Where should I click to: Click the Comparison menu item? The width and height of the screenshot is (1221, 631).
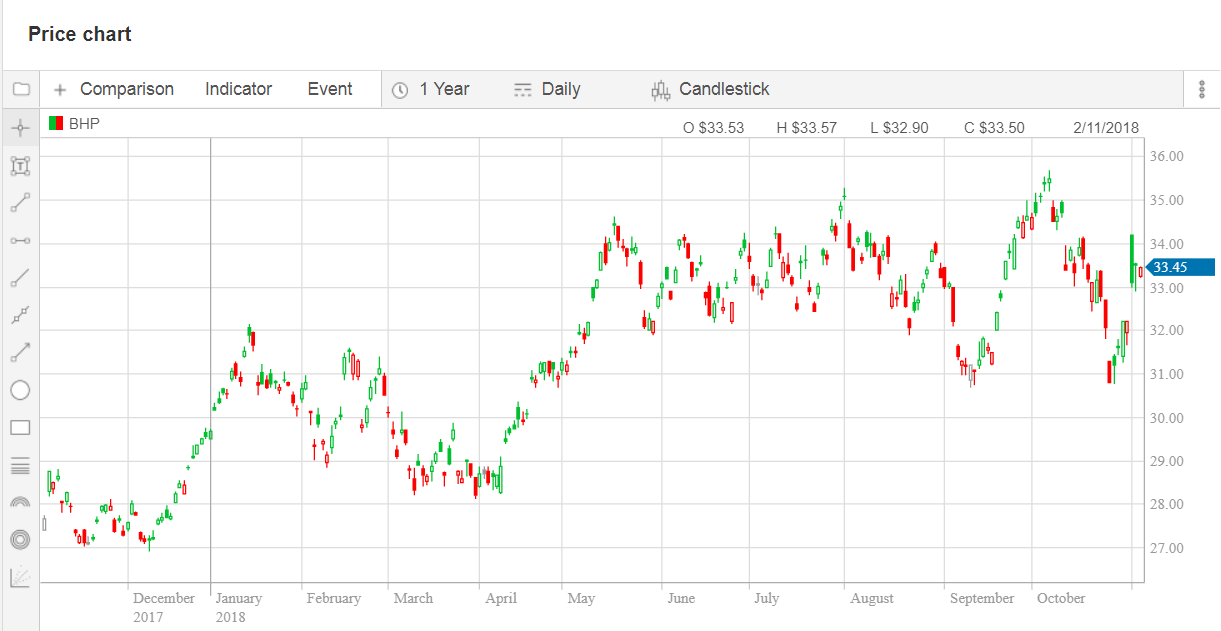[x=113, y=89]
